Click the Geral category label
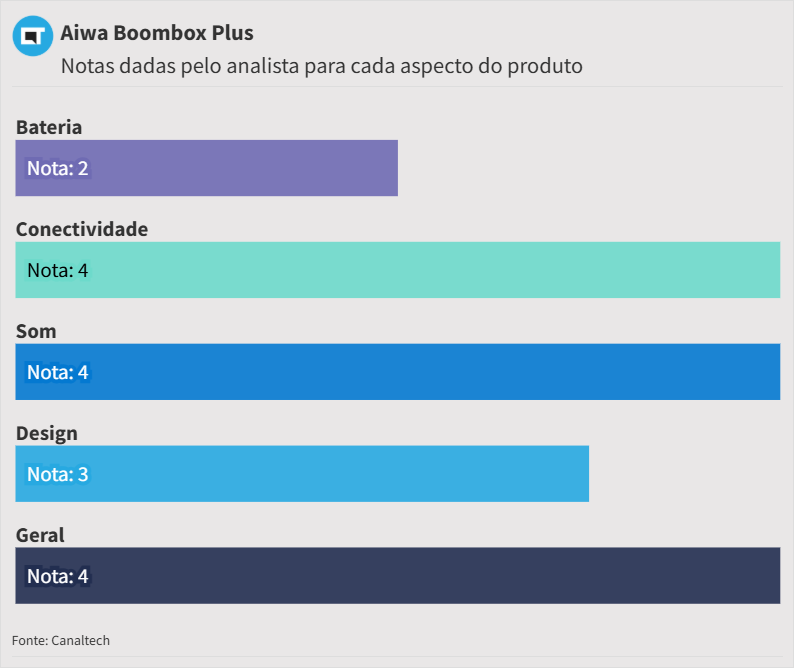Viewport: 794px width, 668px height. tap(40, 535)
